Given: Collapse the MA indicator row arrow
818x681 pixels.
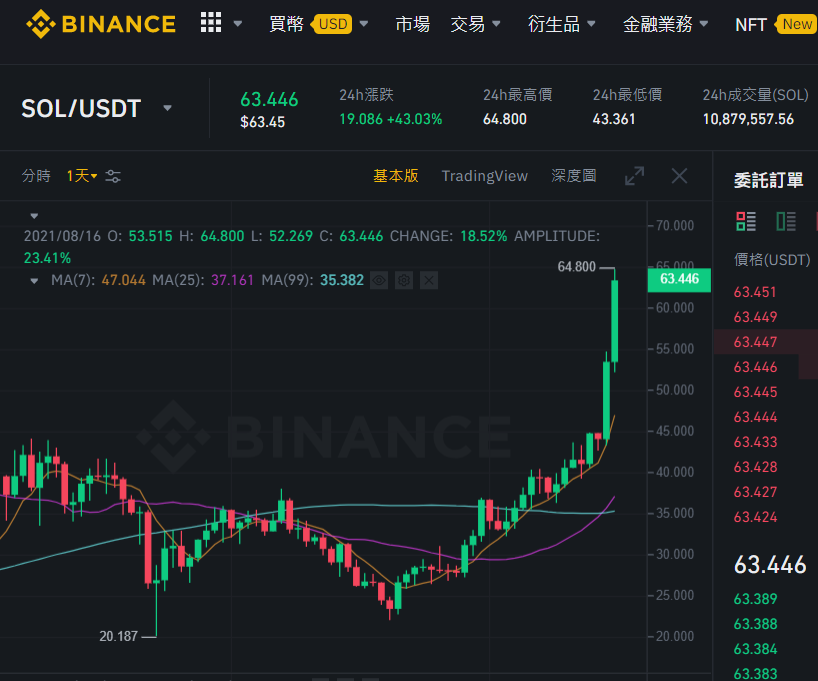Looking at the screenshot, I should coord(34,281).
